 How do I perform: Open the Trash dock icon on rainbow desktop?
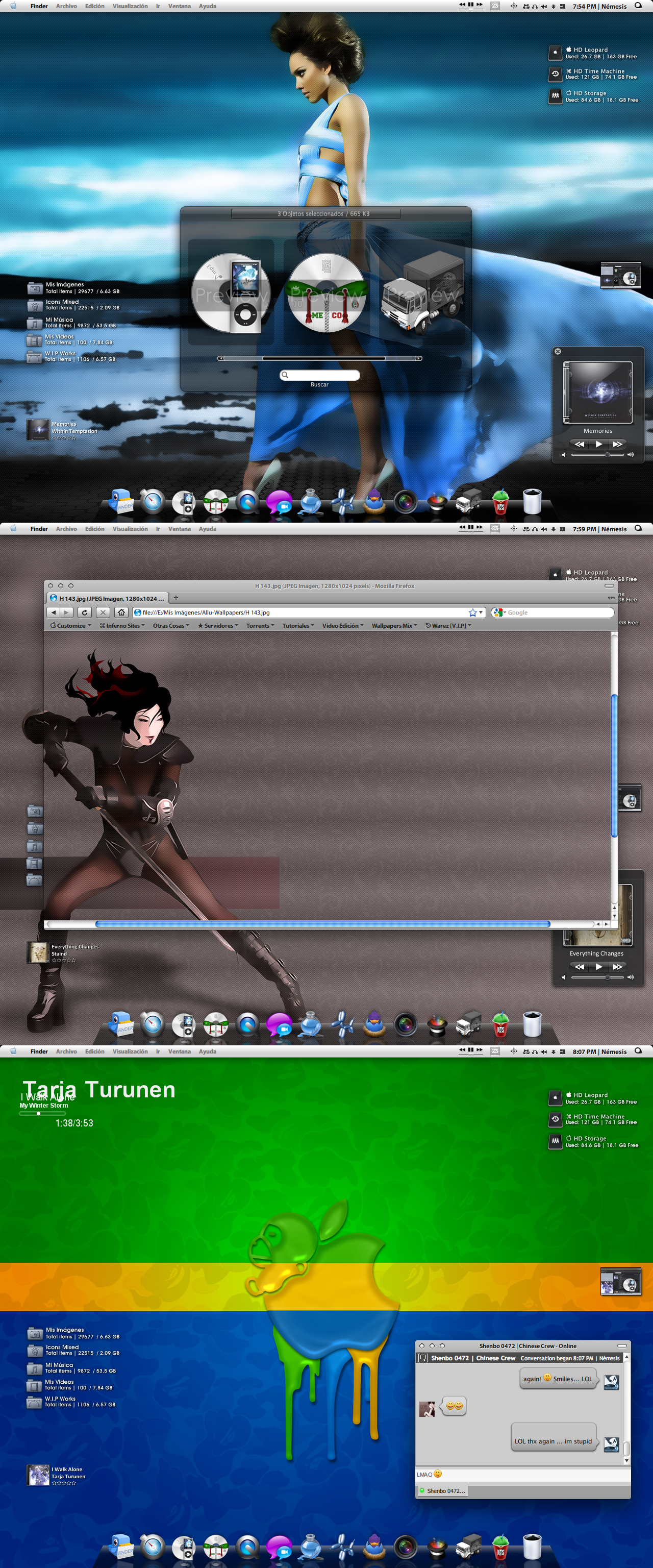click(x=532, y=1547)
